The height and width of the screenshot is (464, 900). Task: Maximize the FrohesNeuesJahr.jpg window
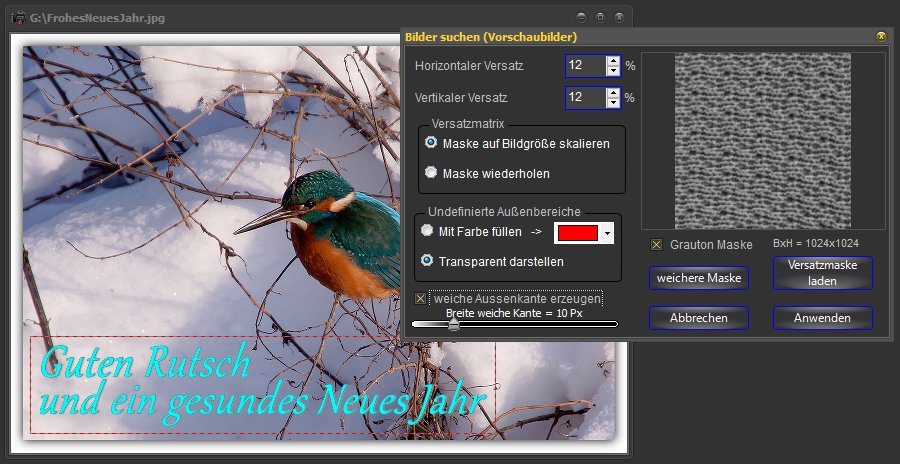600,18
